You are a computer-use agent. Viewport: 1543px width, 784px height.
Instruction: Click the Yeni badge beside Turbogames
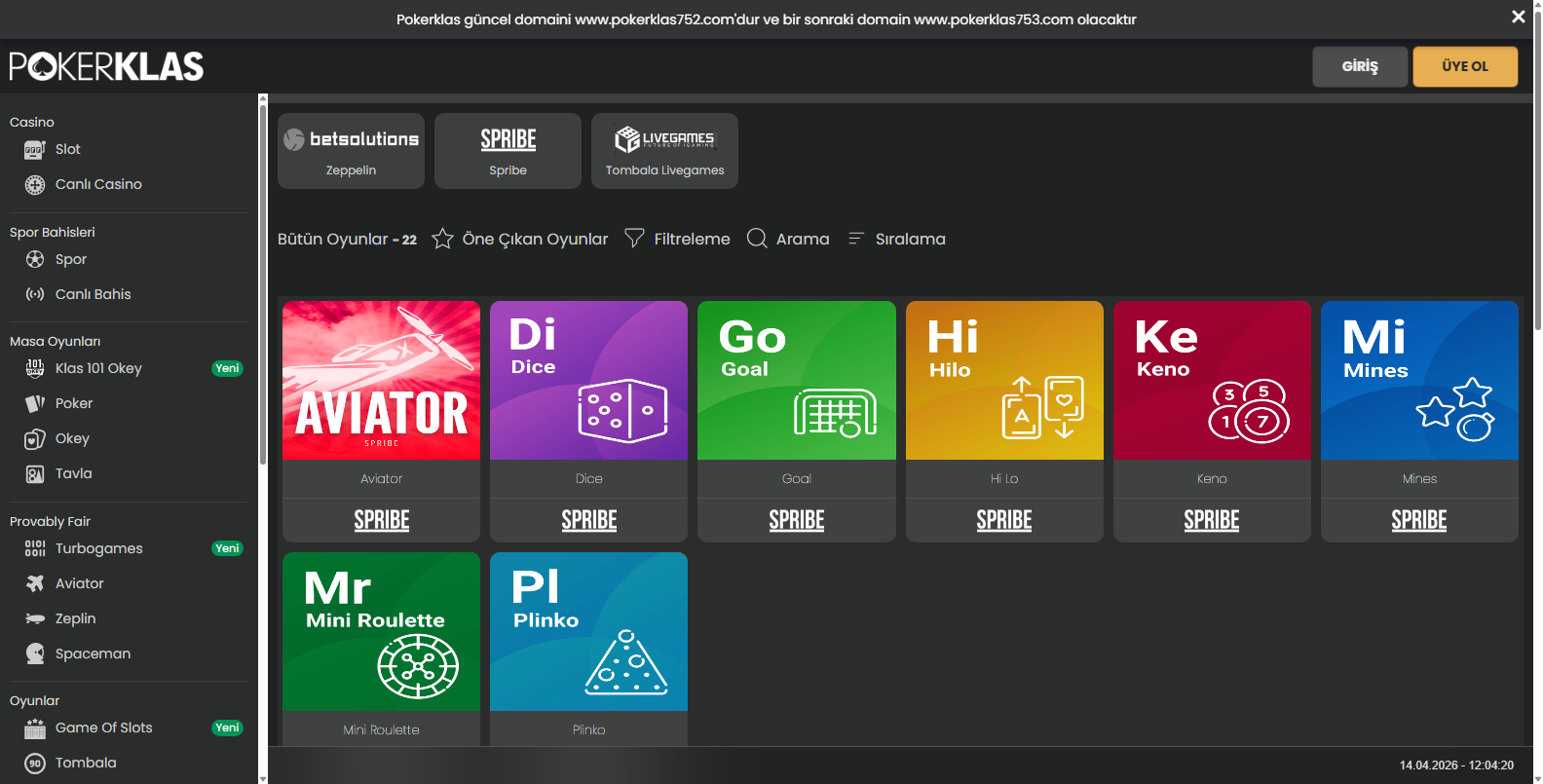click(x=227, y=548)
